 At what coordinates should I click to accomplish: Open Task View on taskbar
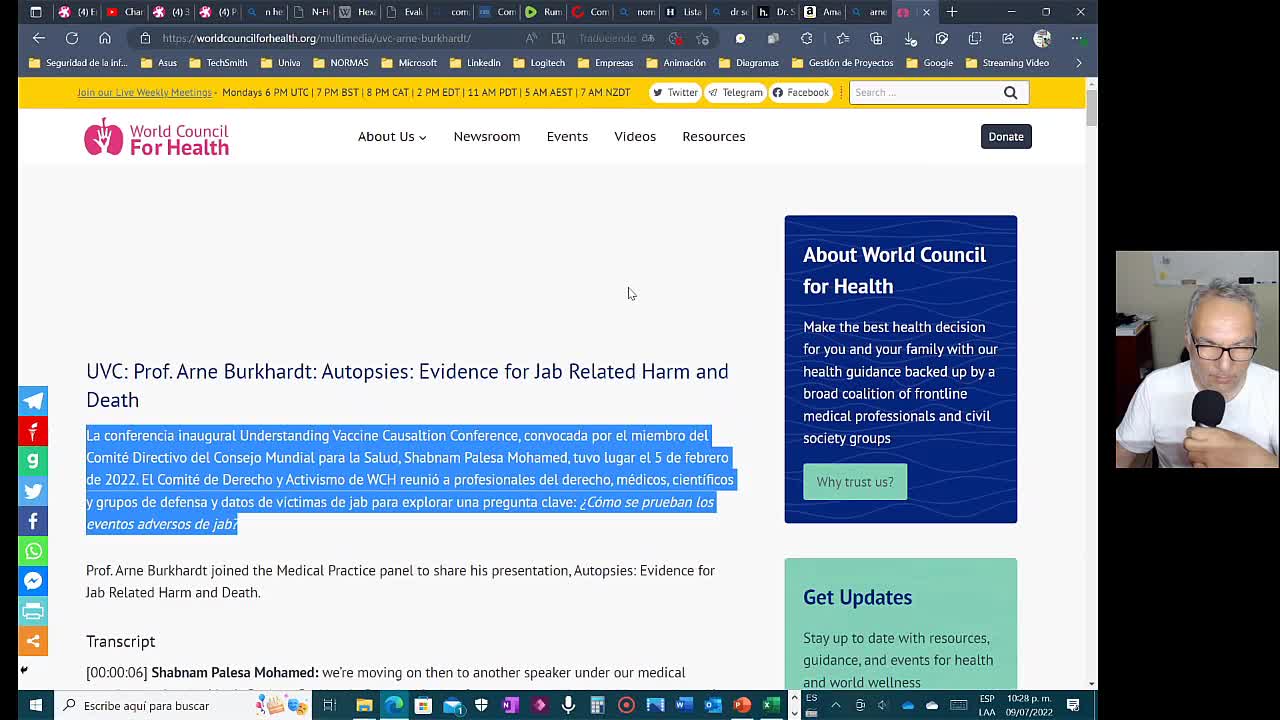(x=329, y=705)
